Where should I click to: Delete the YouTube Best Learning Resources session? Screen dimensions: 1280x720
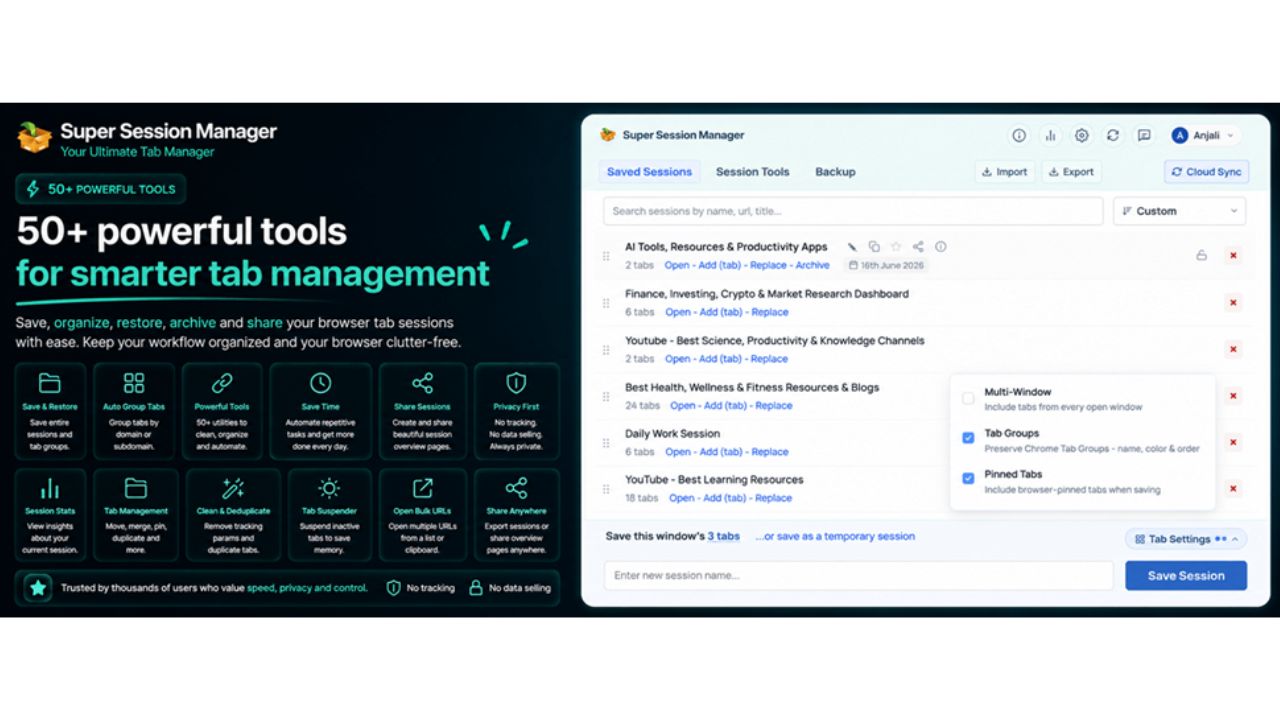point(1233,489)
